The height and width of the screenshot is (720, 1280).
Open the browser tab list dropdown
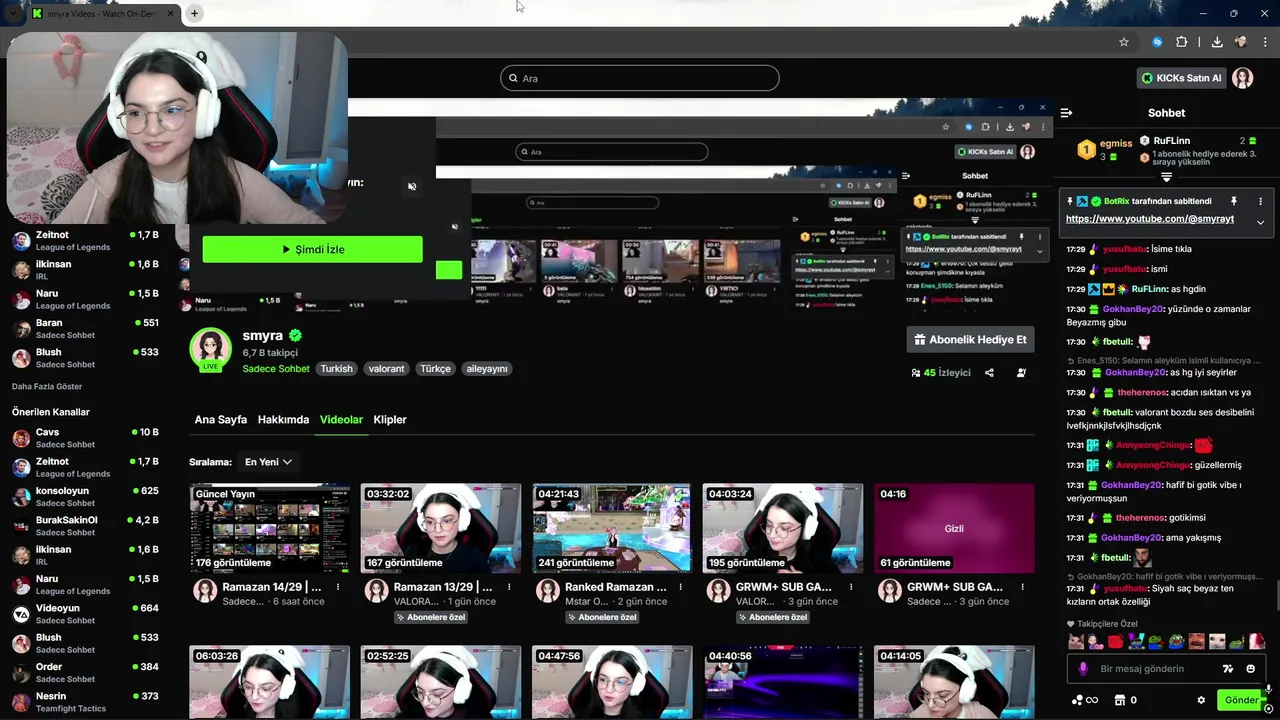click(12, 13)
